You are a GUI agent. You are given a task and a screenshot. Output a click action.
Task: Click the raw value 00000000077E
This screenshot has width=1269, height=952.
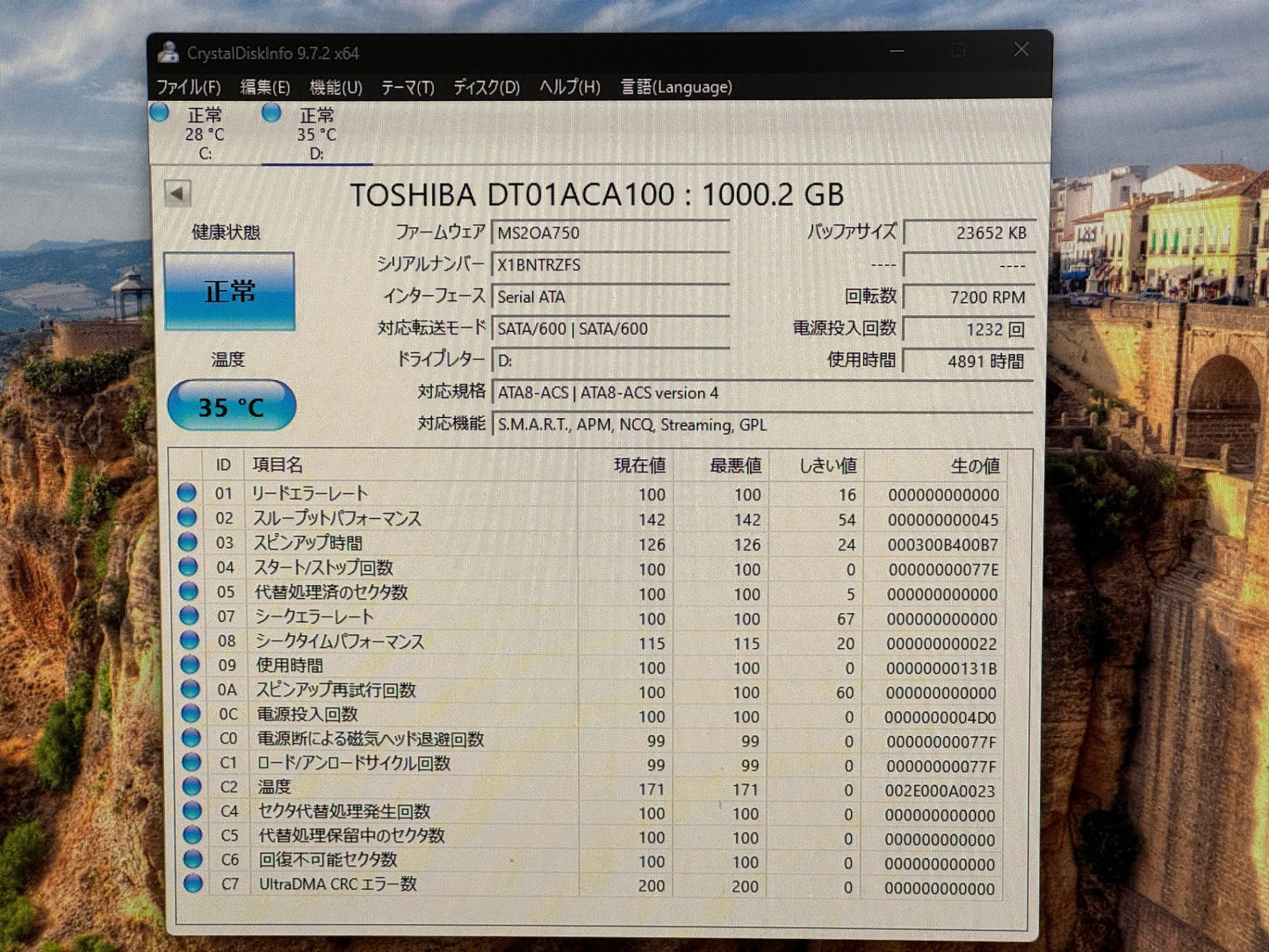coord(943,569)
